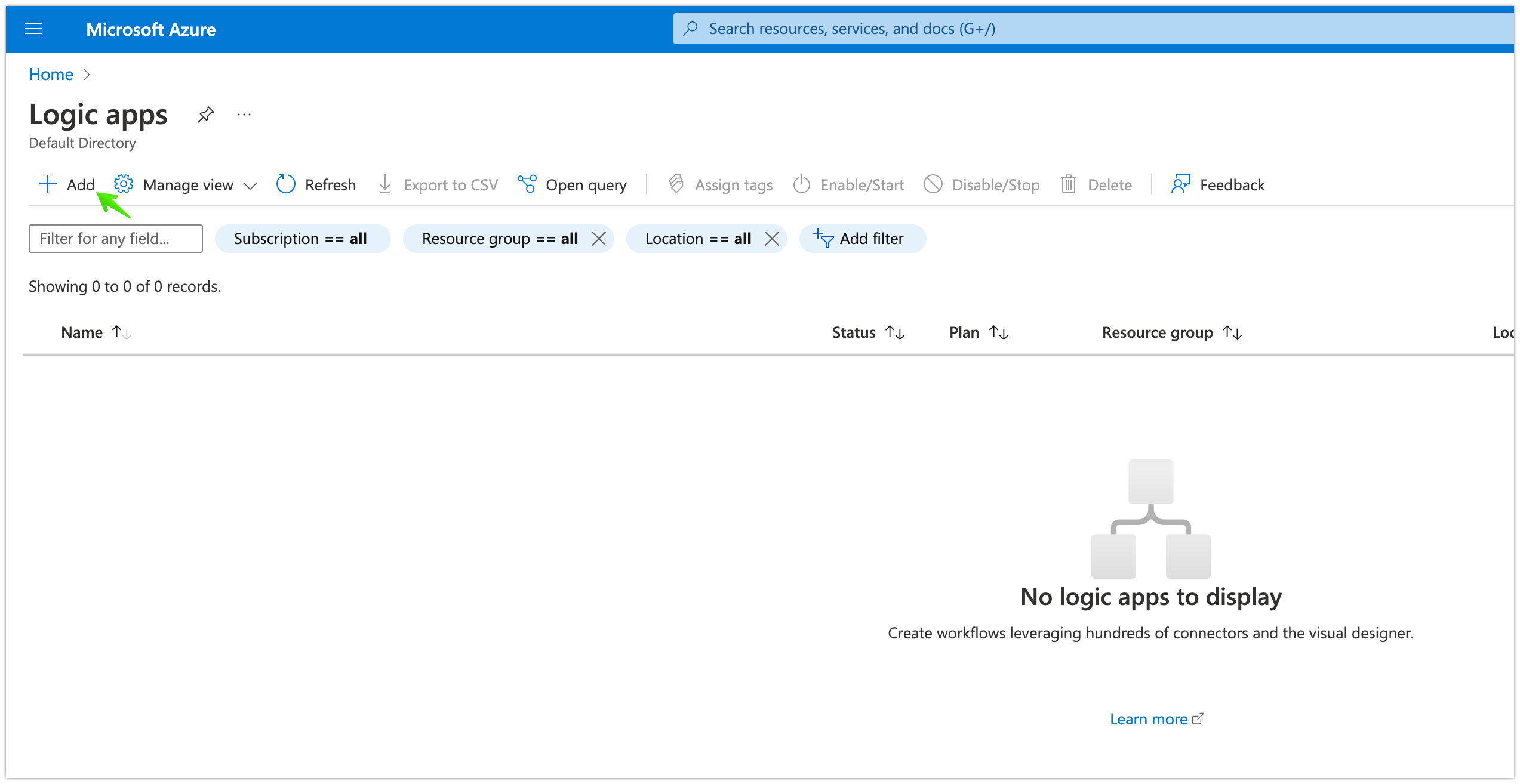Click in the Filter for any field box

(116, 239)
